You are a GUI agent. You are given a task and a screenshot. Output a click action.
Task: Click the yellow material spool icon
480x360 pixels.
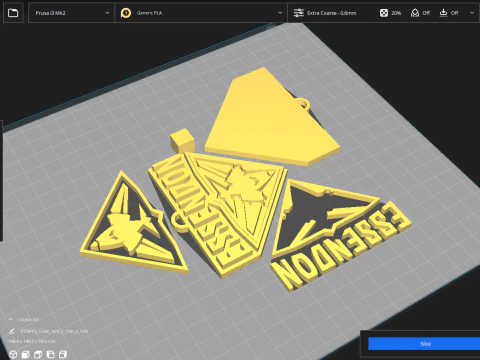126,13
